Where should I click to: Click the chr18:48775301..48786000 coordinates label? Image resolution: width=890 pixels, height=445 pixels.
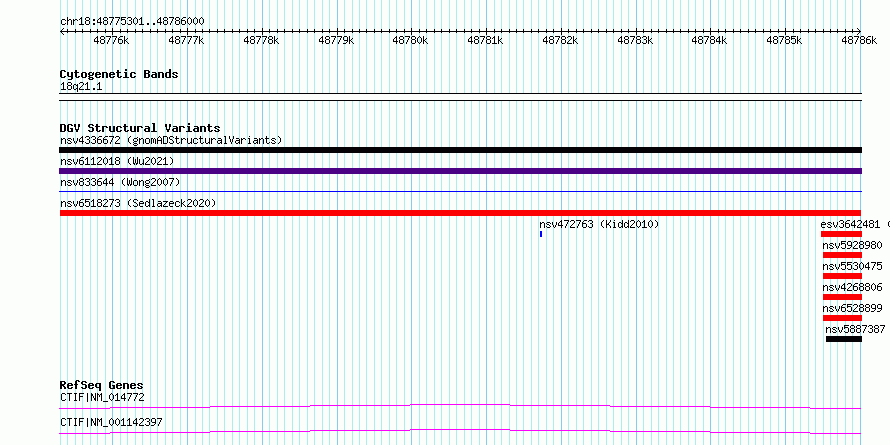tap(132, 21)
